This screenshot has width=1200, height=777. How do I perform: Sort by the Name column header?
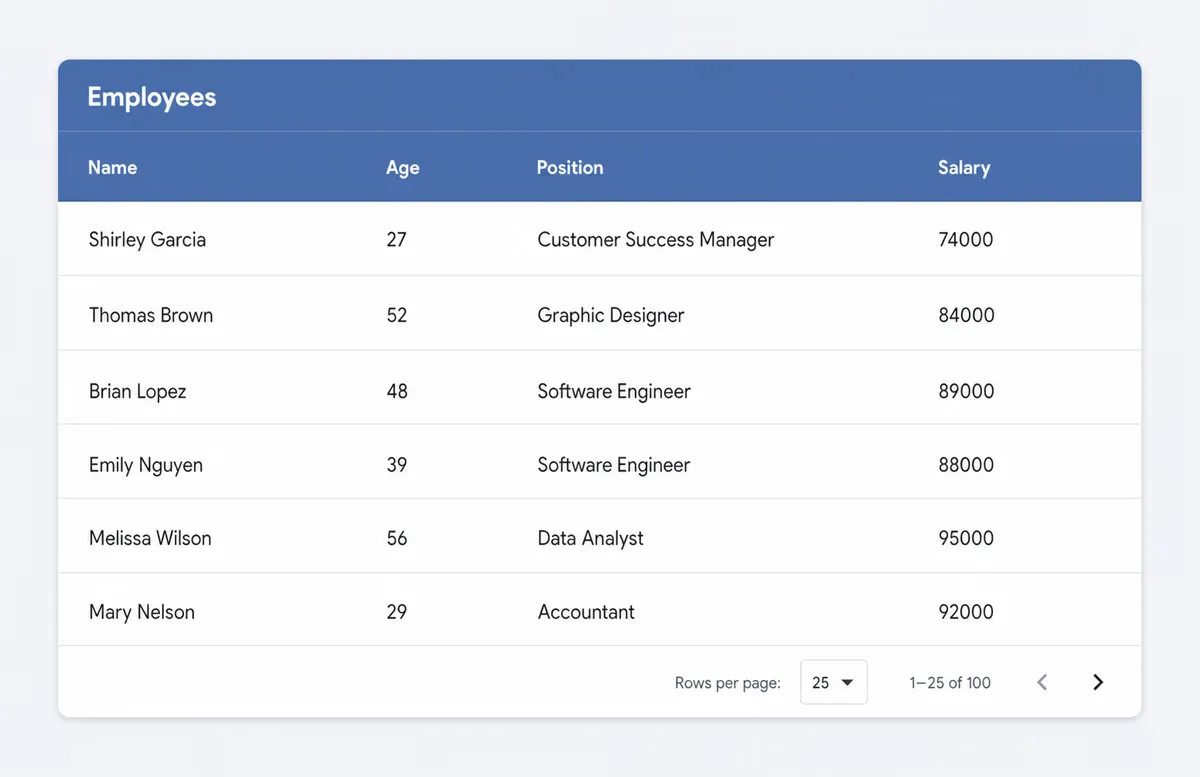(x=113, y=167)
